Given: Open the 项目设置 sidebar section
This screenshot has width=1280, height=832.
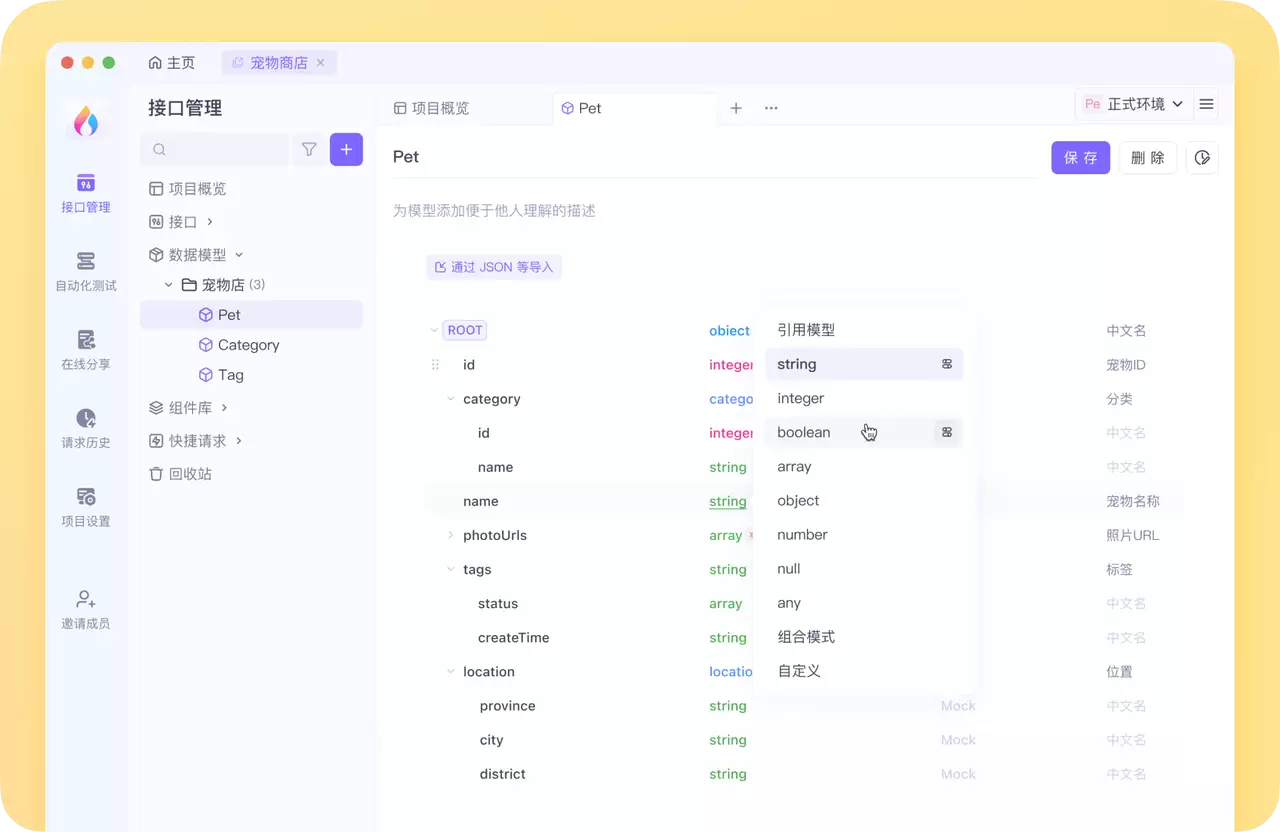Looking at the screenshot, I should click(x=86, y=508).
